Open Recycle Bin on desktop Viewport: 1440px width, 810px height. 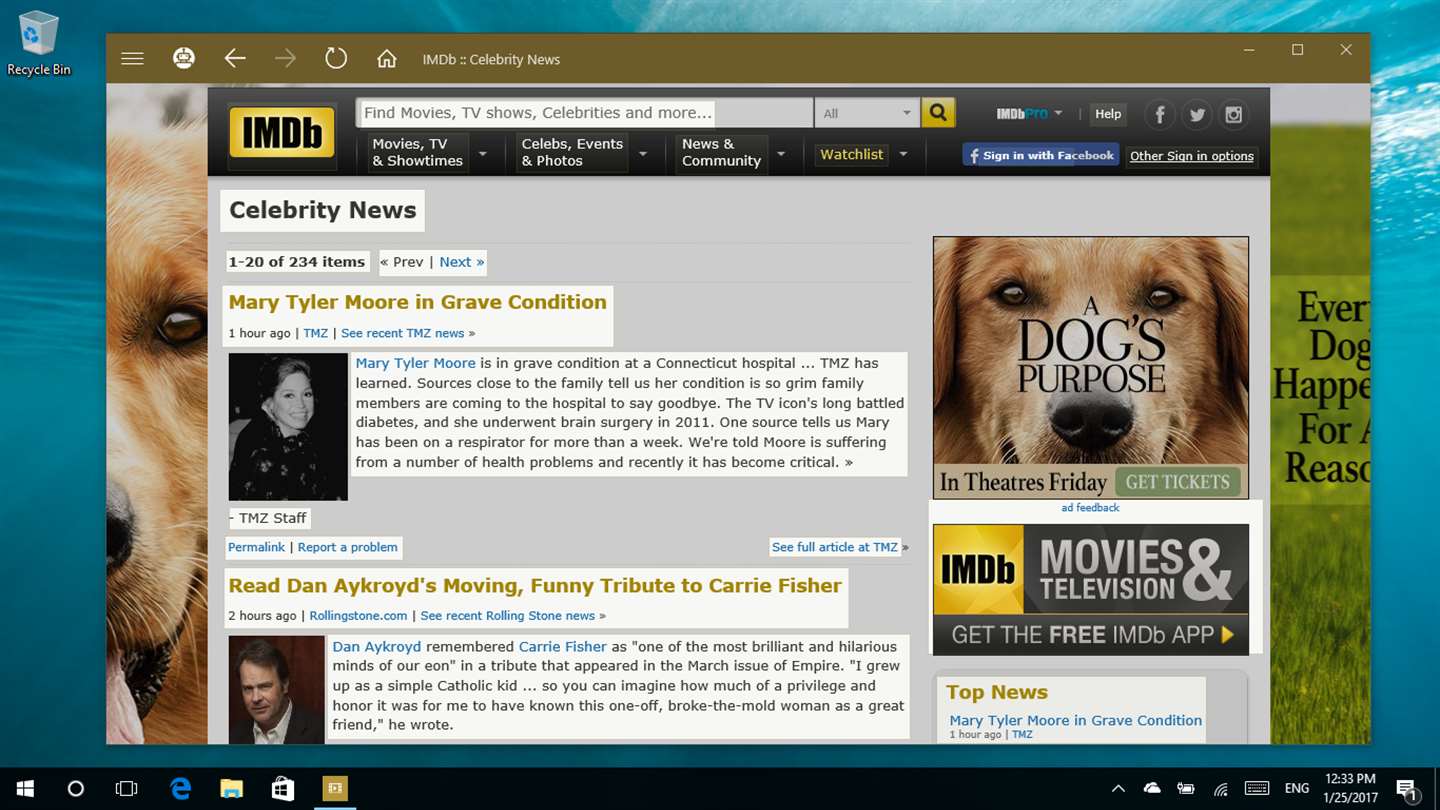pyautogui.click(x=39, y=43)
